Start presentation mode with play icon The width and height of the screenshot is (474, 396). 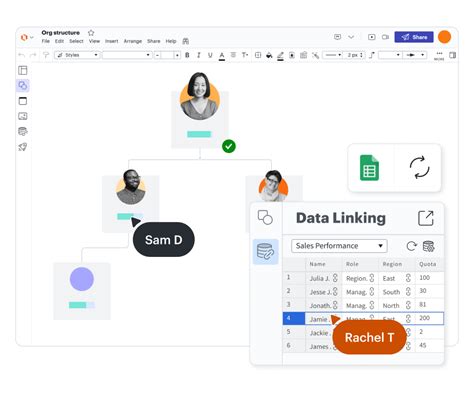coord(372,37)
